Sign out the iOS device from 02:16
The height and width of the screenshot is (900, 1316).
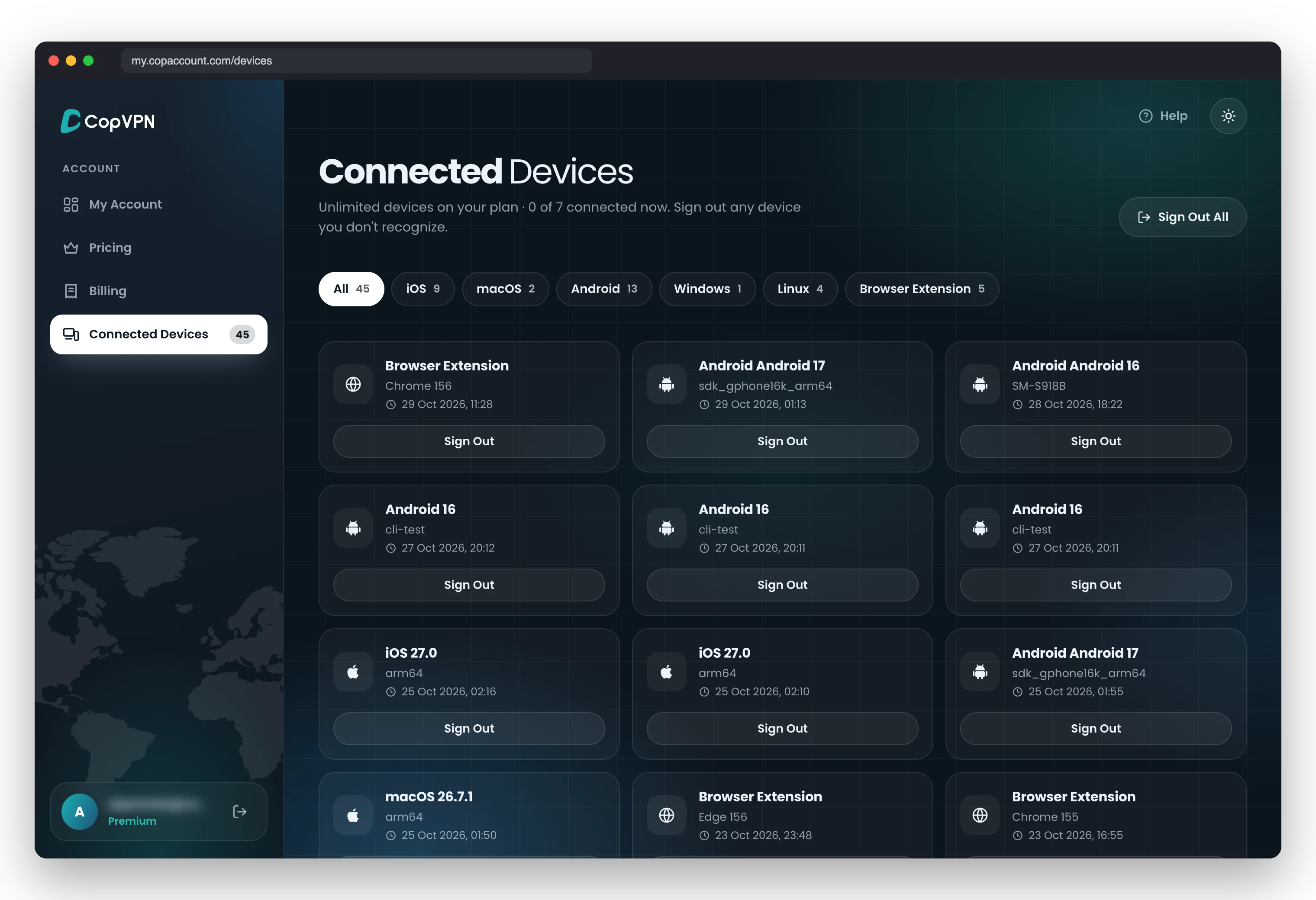pos(469,729)
